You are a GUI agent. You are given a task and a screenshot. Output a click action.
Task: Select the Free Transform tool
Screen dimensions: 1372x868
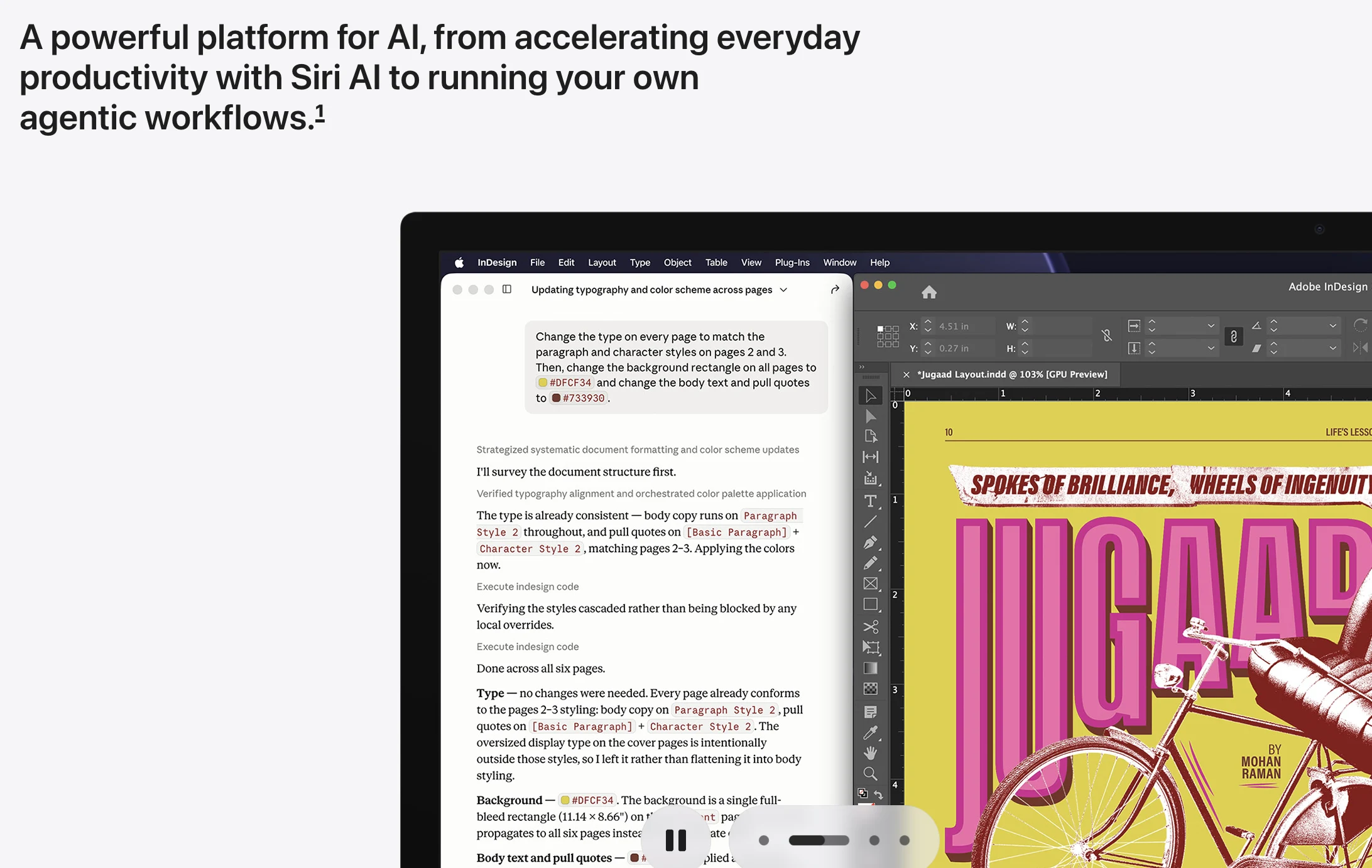871,648
